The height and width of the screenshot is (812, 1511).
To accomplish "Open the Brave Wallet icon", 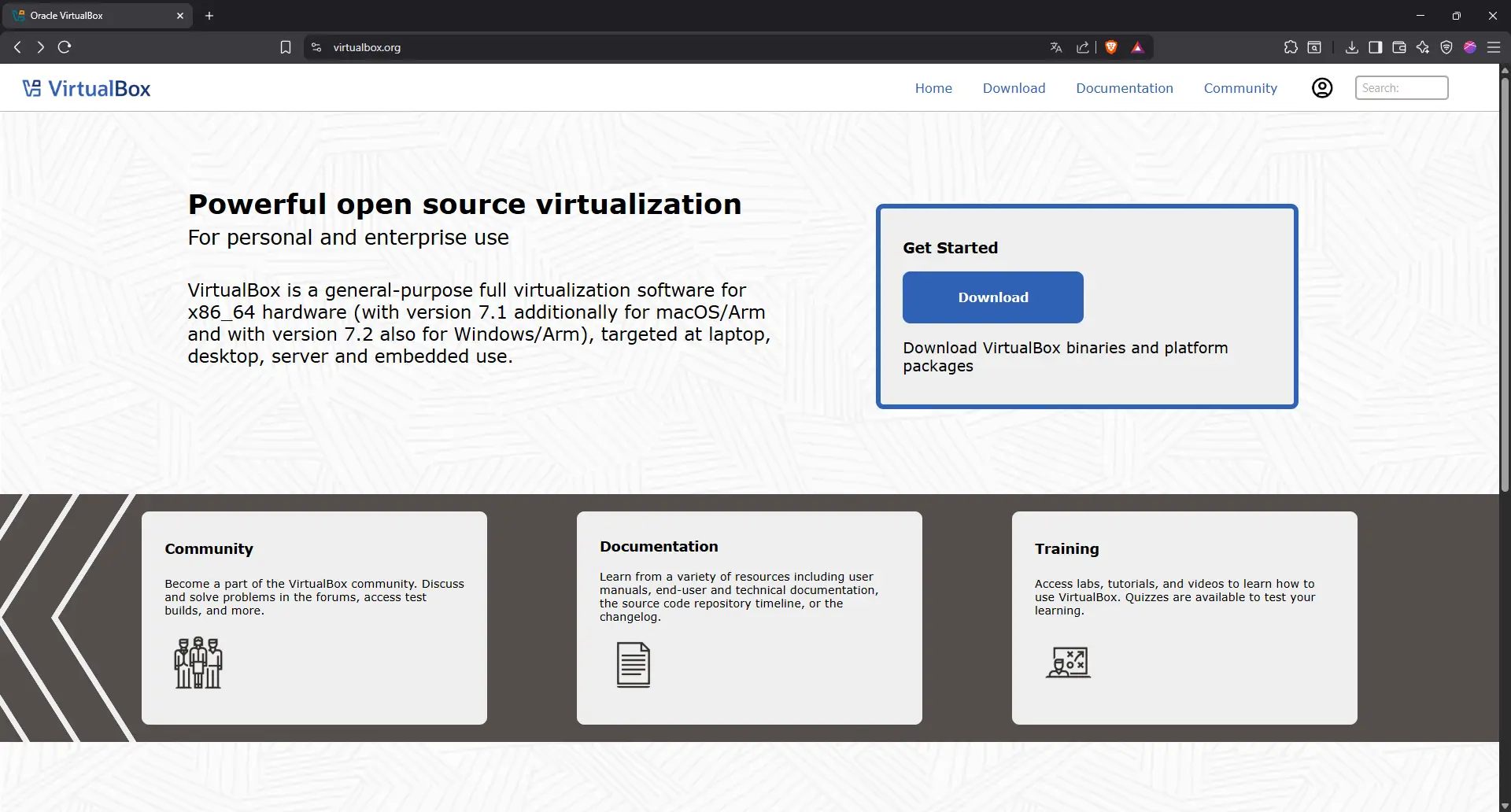I will click(x=1399, y=47).
